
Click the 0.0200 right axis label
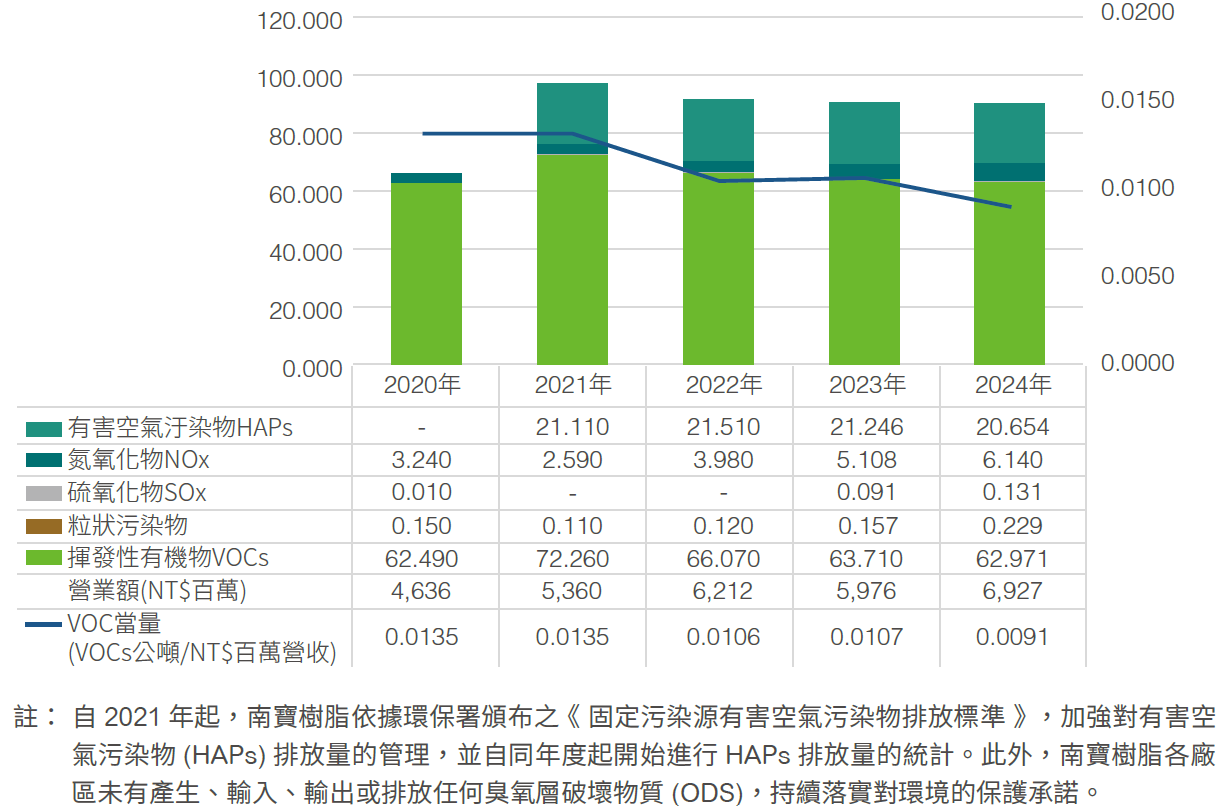tap(1137, 12)
